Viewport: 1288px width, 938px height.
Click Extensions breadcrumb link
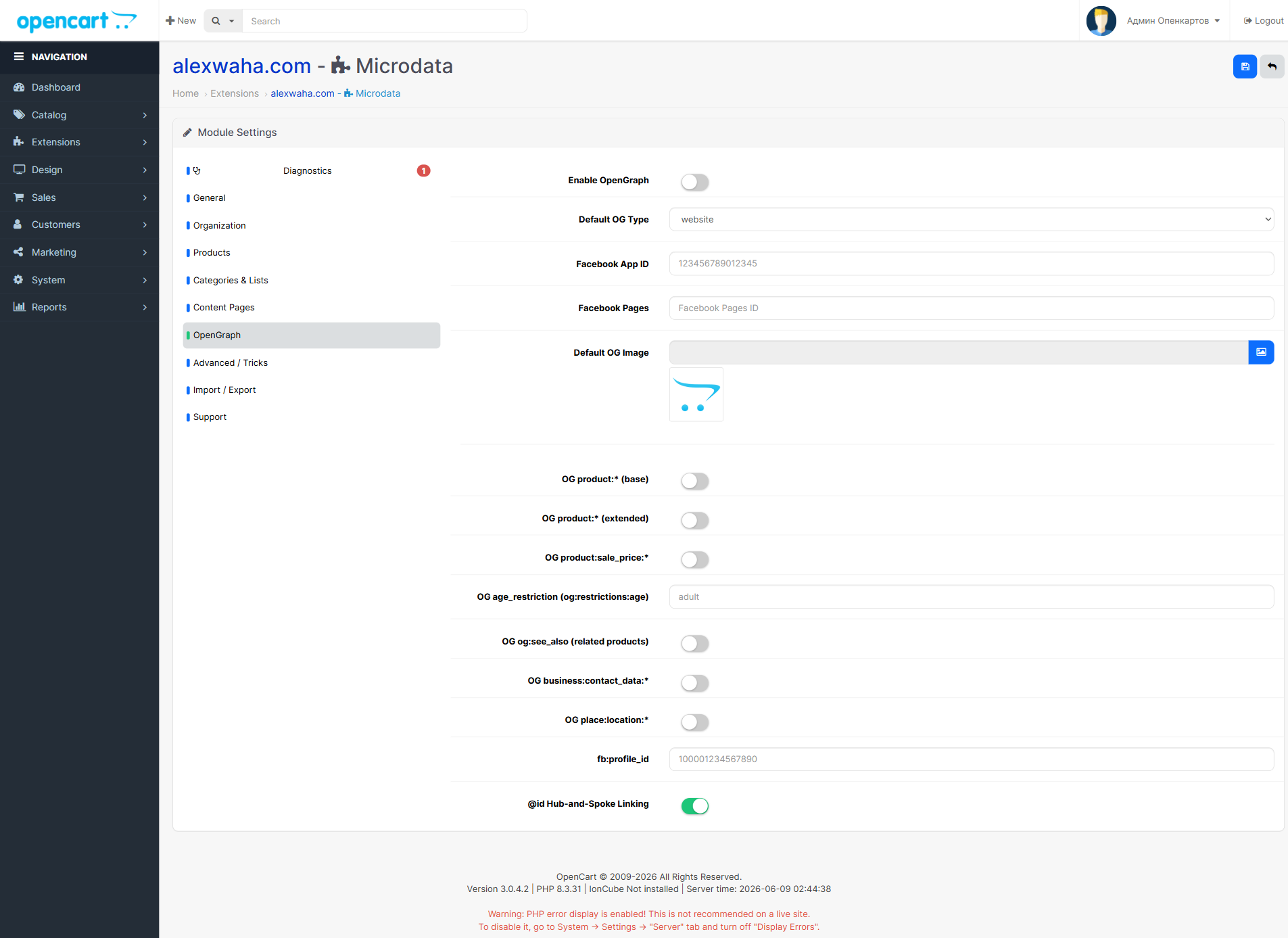(235, 93)
